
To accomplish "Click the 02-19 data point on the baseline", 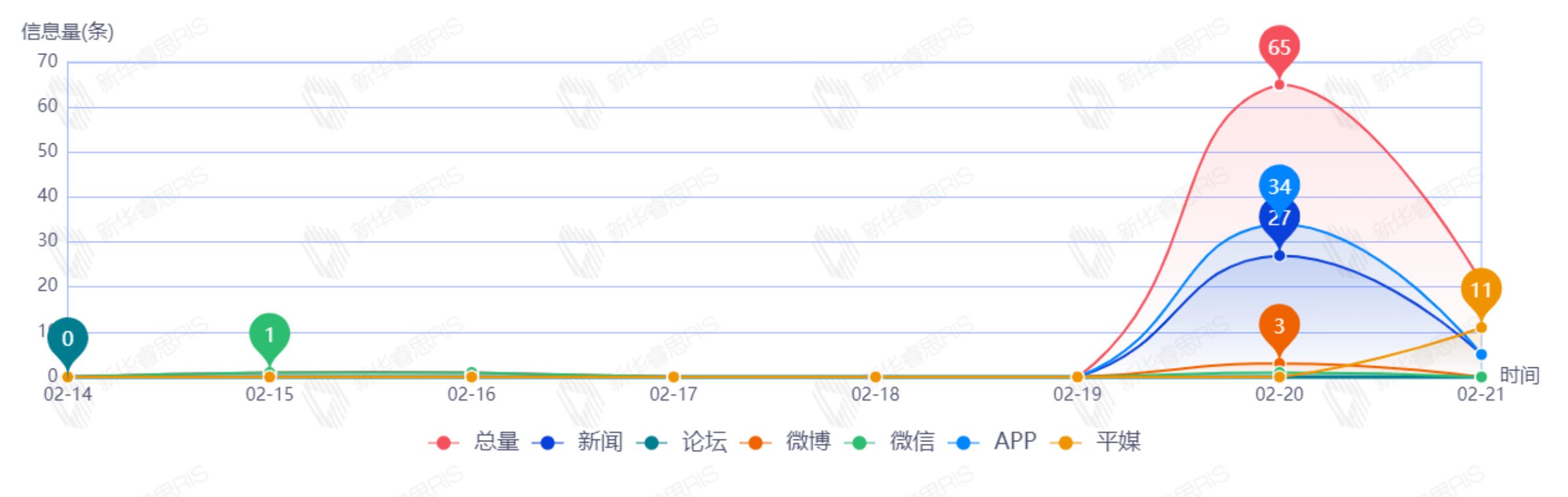I will (x=1077, y=377).
